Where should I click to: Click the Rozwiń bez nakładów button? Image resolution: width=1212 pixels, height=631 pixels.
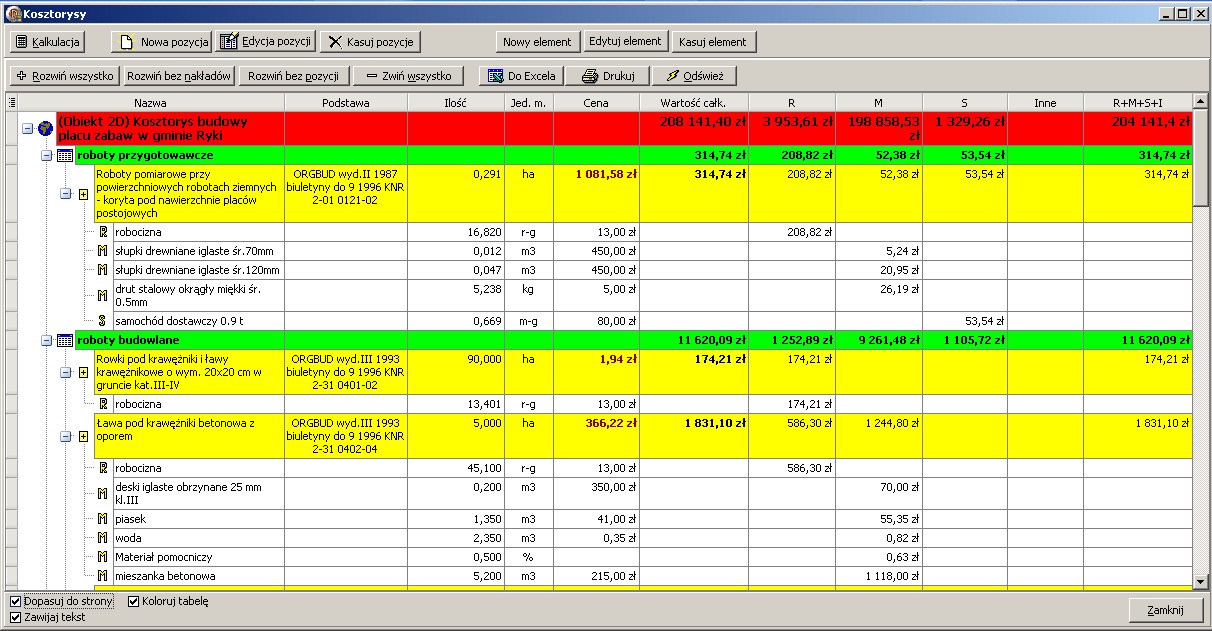pyautogui.click(x=180, y=76)
